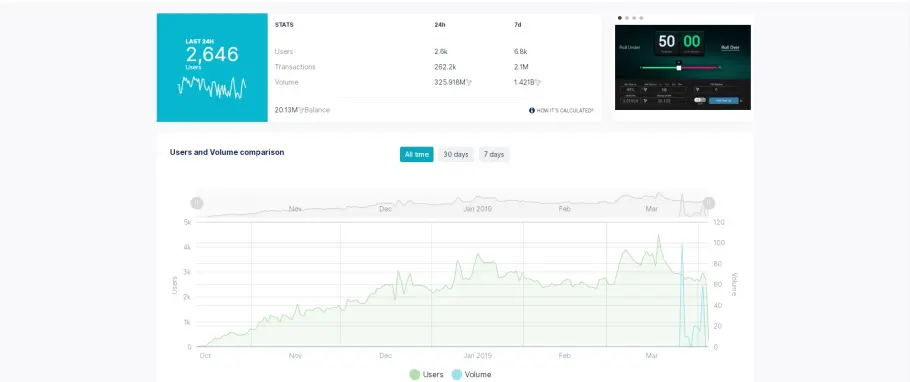
Task: Click the 325.918M volume value
Action: (450, 82)
